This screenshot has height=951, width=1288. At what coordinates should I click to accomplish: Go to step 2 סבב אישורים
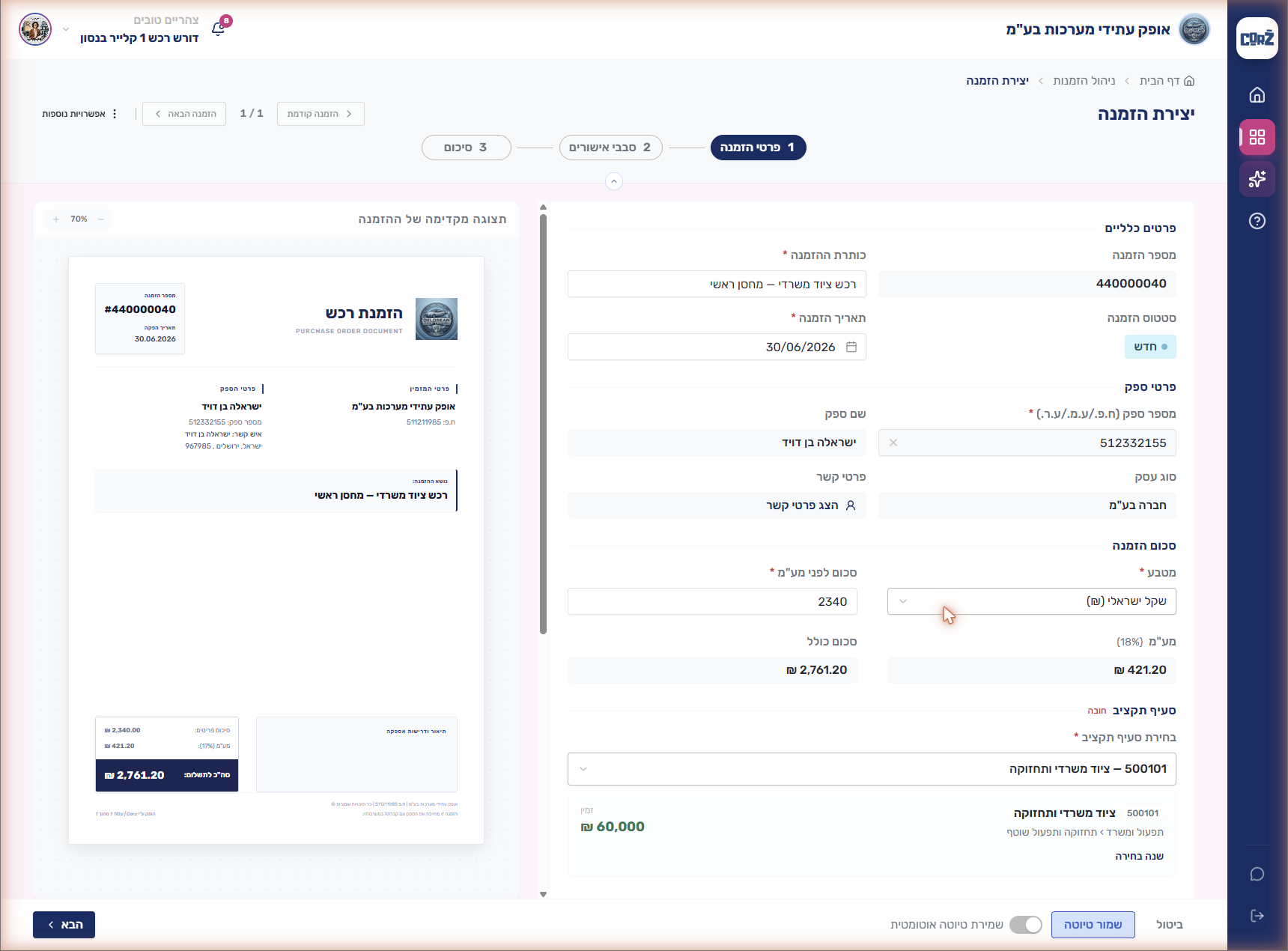pos(610,148)
